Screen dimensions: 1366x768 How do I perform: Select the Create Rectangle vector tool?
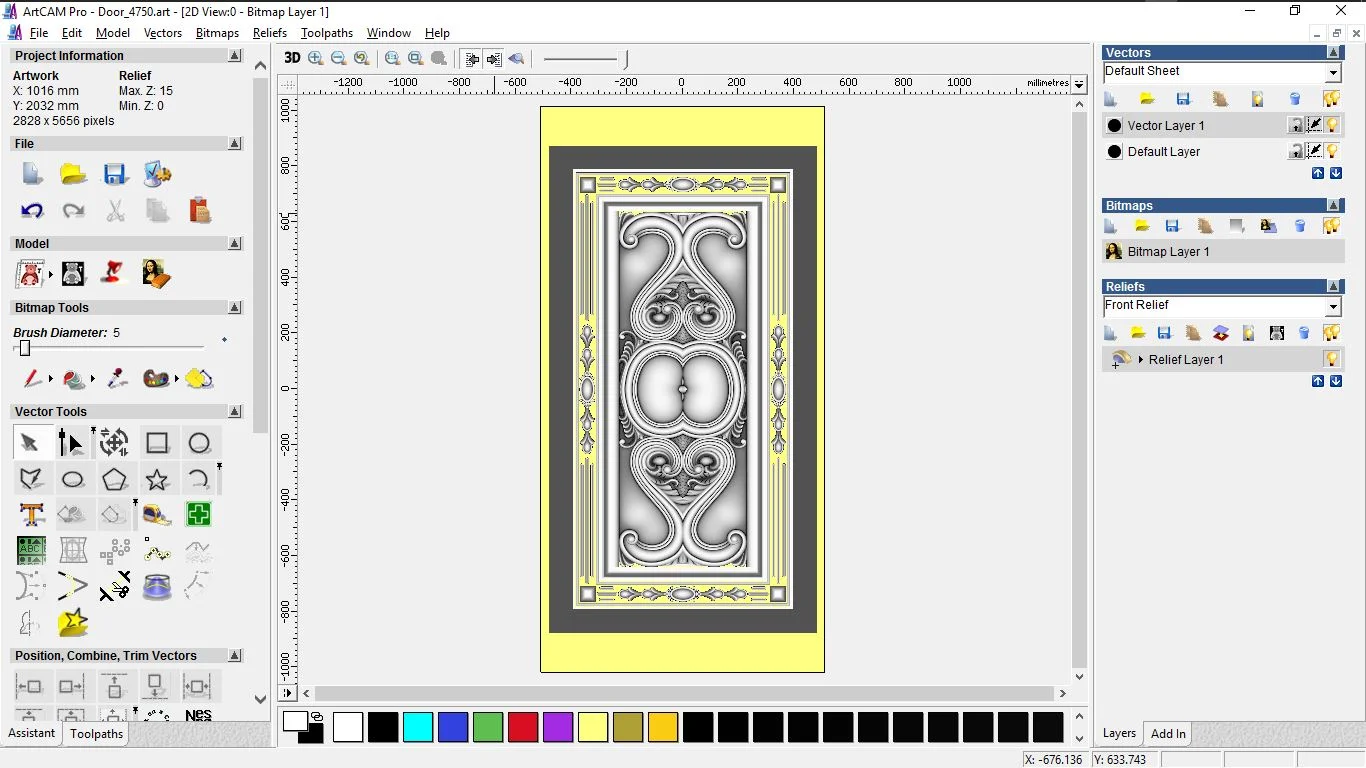(x=157, y=443)
